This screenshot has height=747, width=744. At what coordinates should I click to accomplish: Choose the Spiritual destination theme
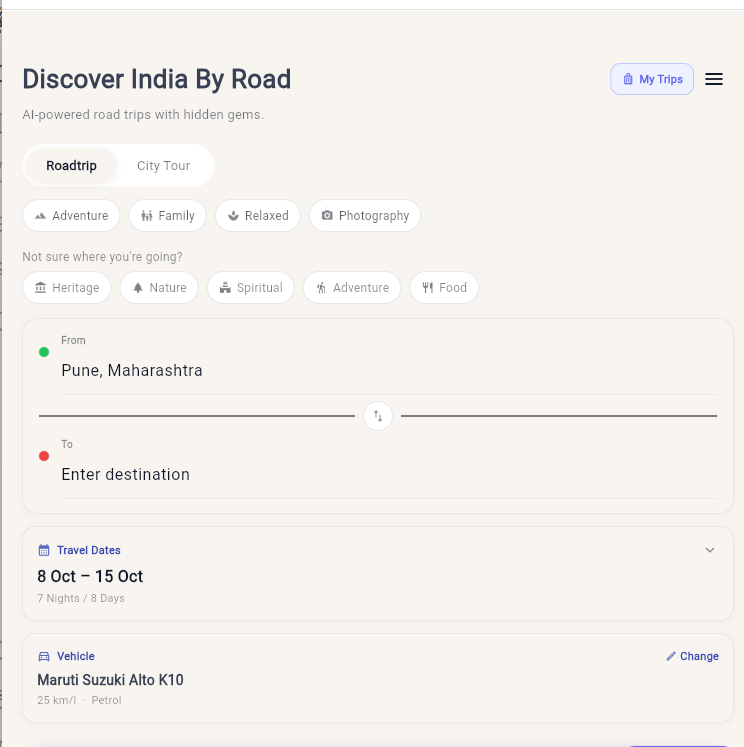pos(251,288)
